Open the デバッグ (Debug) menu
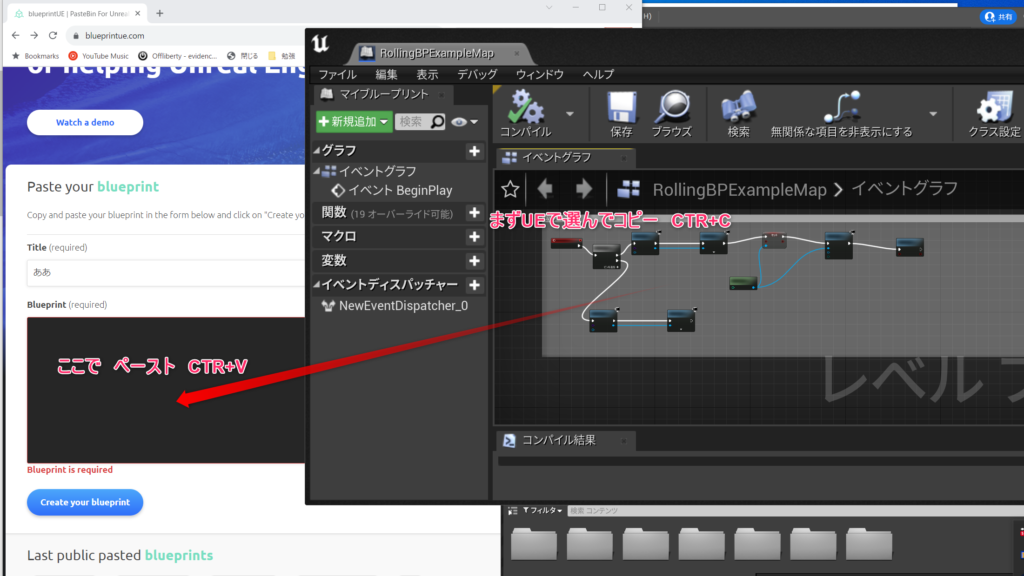This screenshot has width=1024, height=576. [x=477, y=75]
